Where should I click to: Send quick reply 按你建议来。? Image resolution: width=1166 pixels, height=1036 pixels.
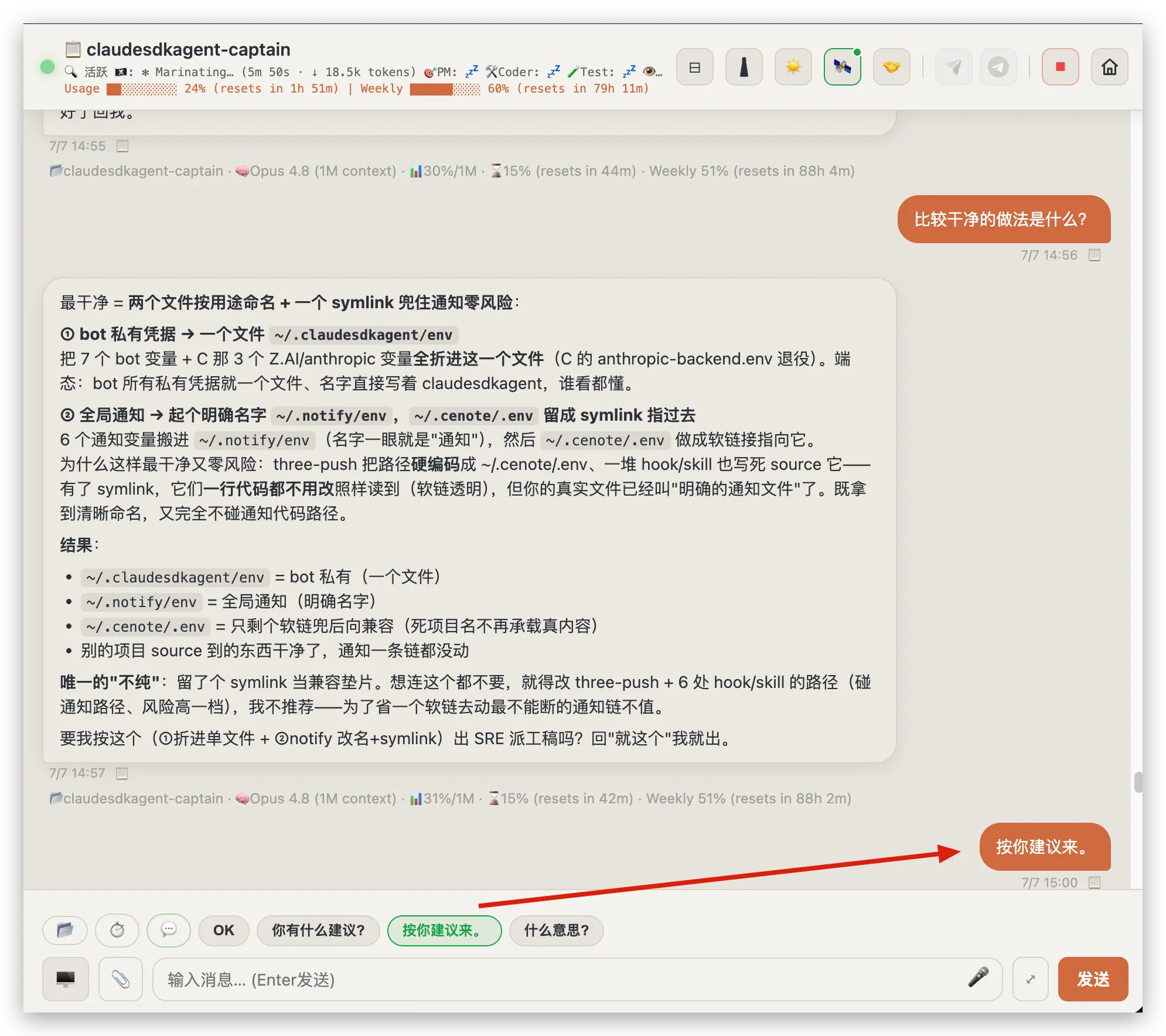[444, 930]
